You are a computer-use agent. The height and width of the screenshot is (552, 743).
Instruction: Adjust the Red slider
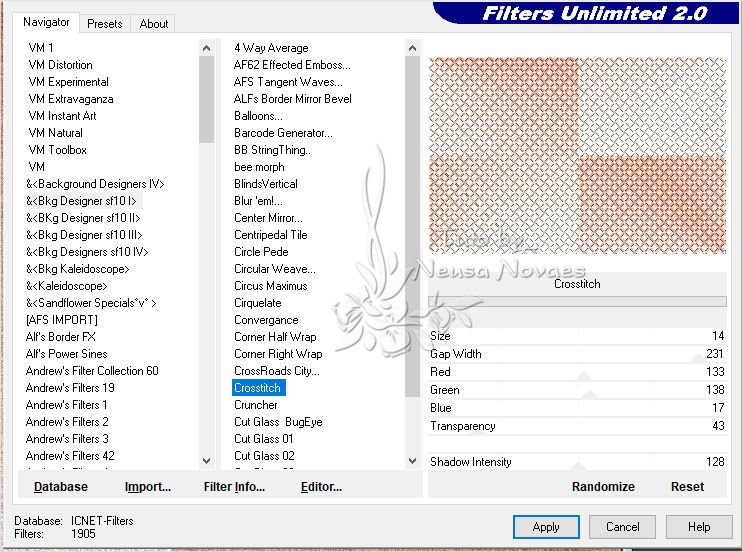tap(577, 372)
